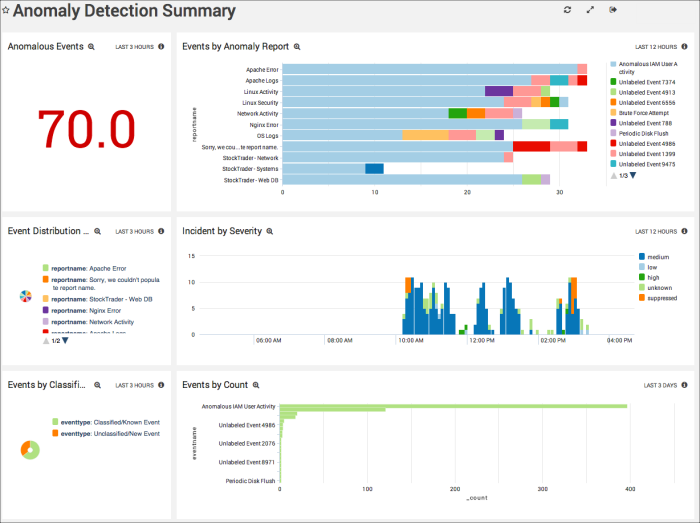The width and height of the screenshot is (700, 523).
Task: Show info for the Events by Count panel
Action: point(685,385)
